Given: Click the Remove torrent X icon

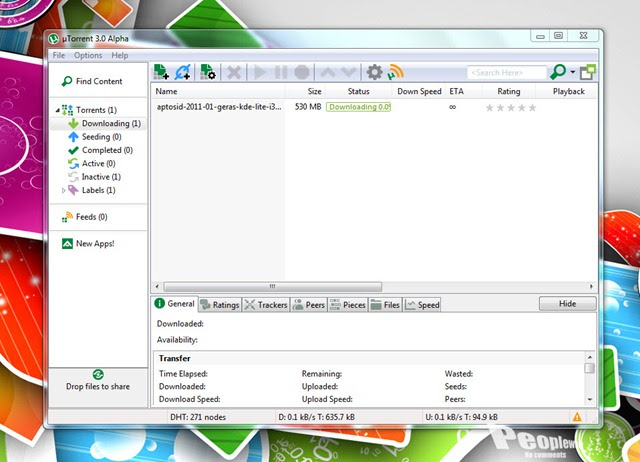Looking at the screenshot, I should point(234,73).
